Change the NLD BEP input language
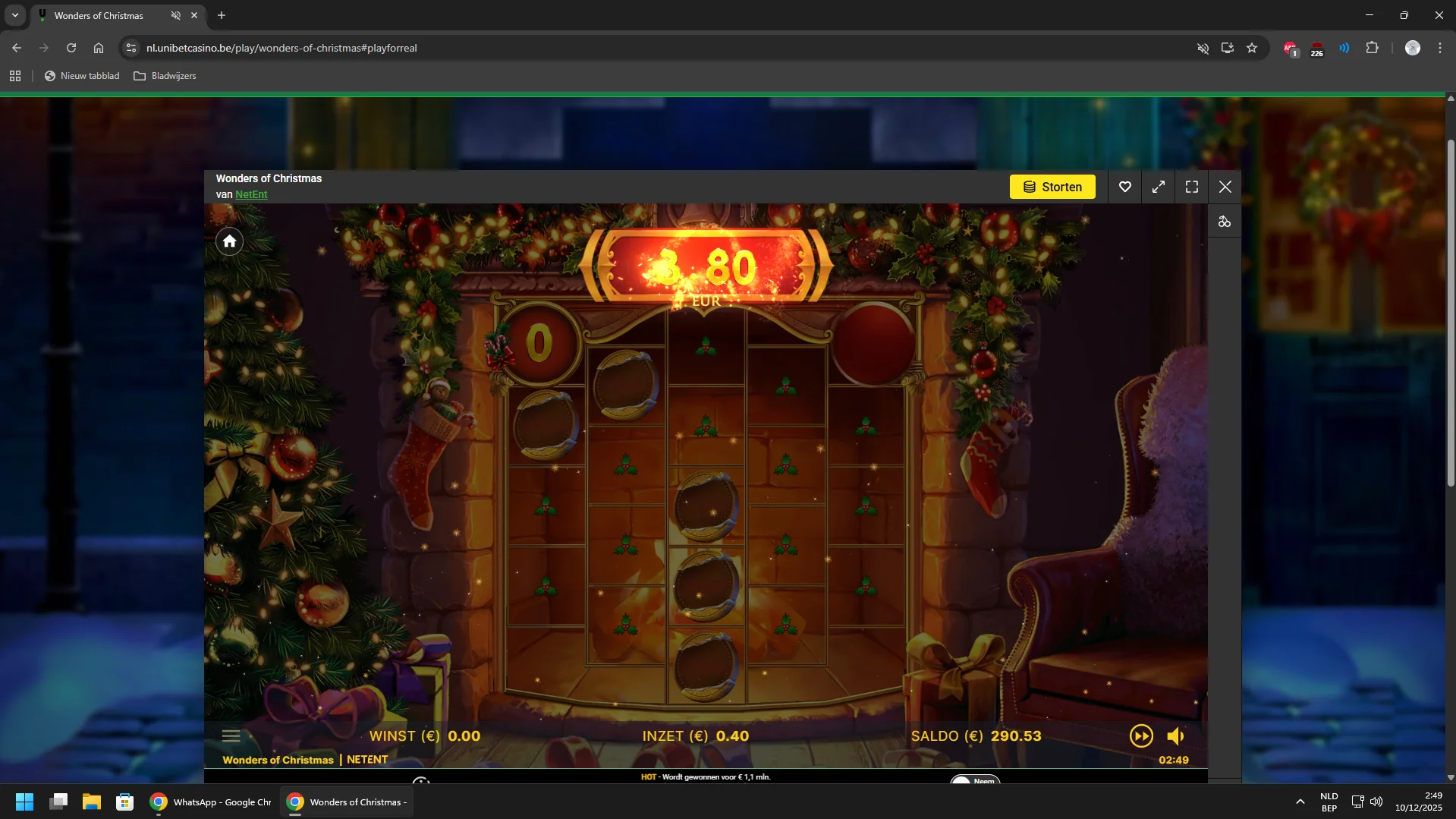The height and width of the screenshot is (819, 1456). tap(1329, 802)
